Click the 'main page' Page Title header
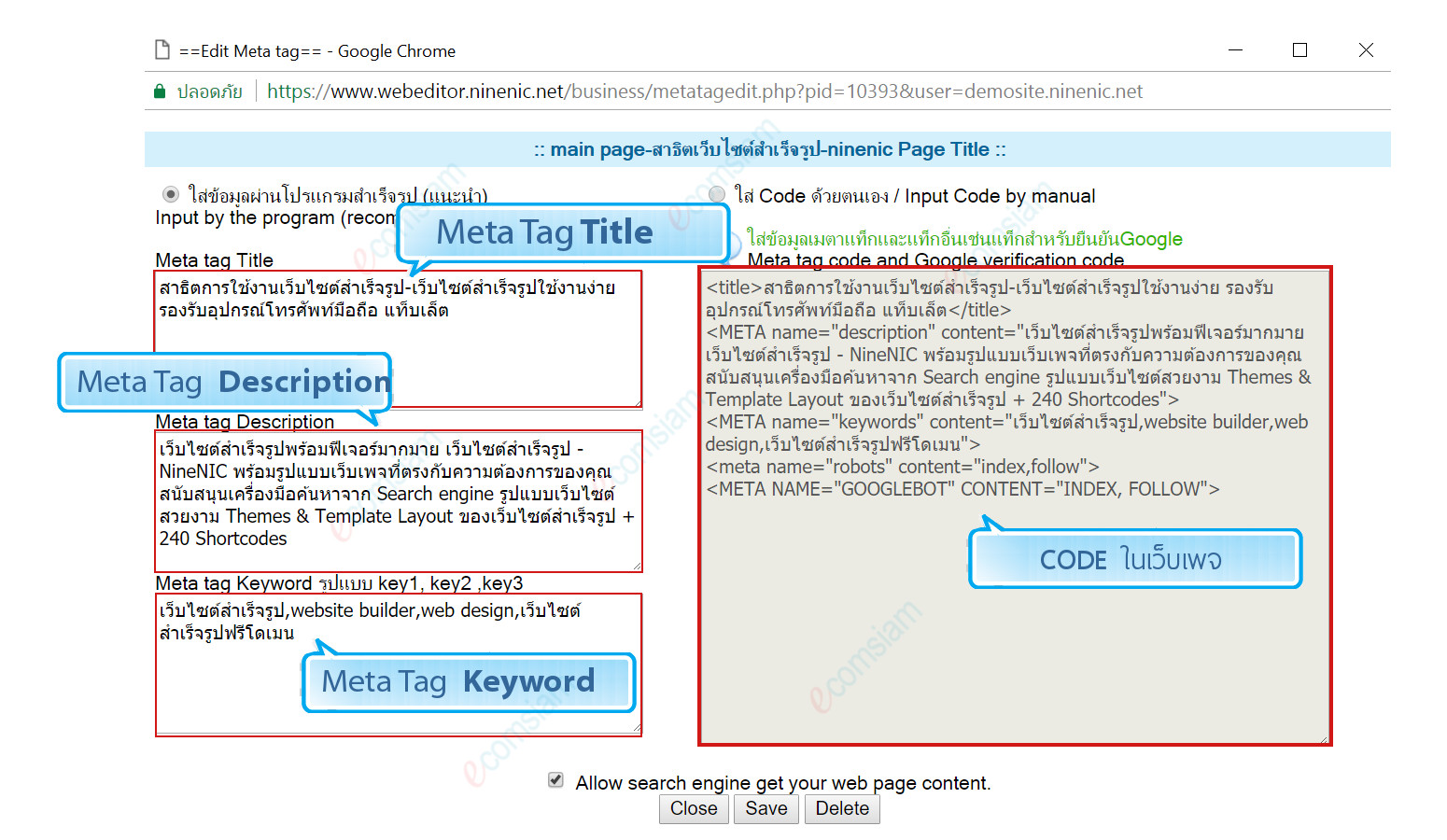The height and width of the screenshot is (840, 1447). 769,149
